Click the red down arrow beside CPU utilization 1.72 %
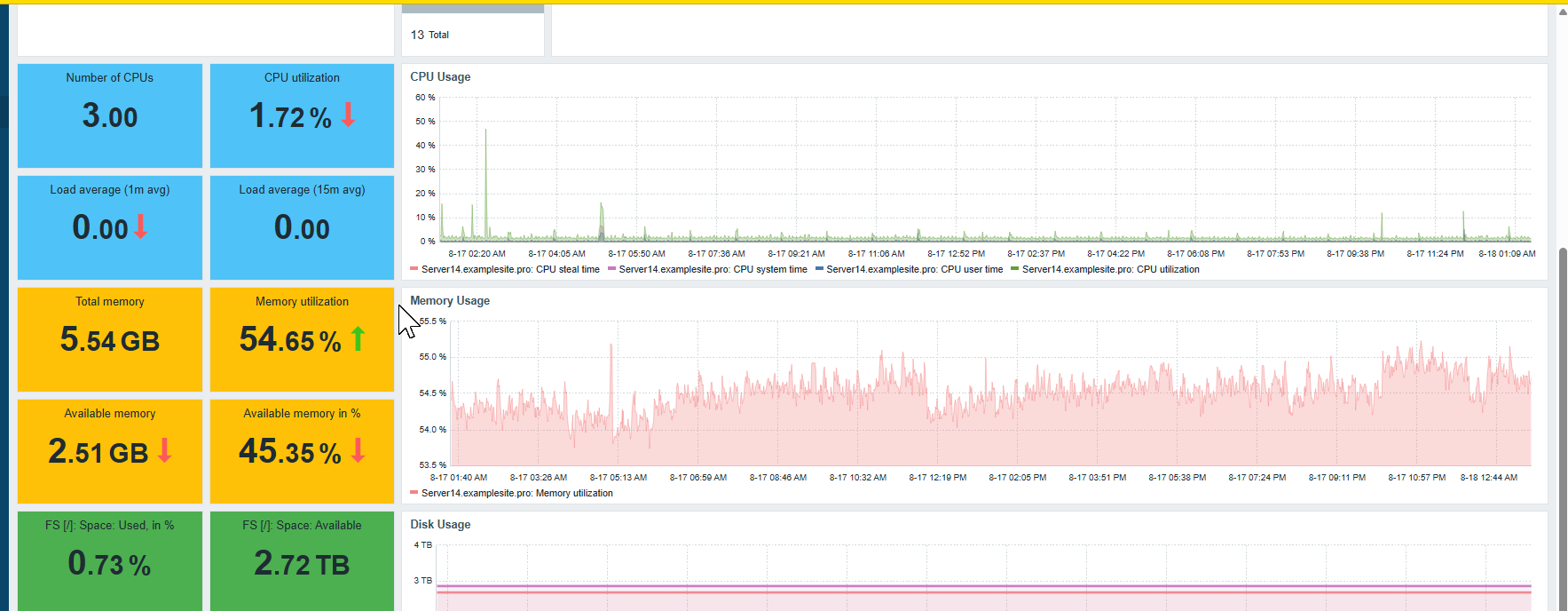Image resolution: width=1568 pixels, height=611 pixels. click(348, 115)
